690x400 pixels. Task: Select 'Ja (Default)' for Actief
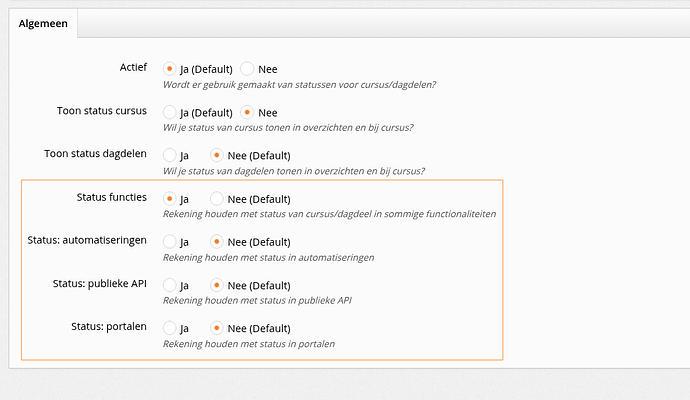pos(170,69)
